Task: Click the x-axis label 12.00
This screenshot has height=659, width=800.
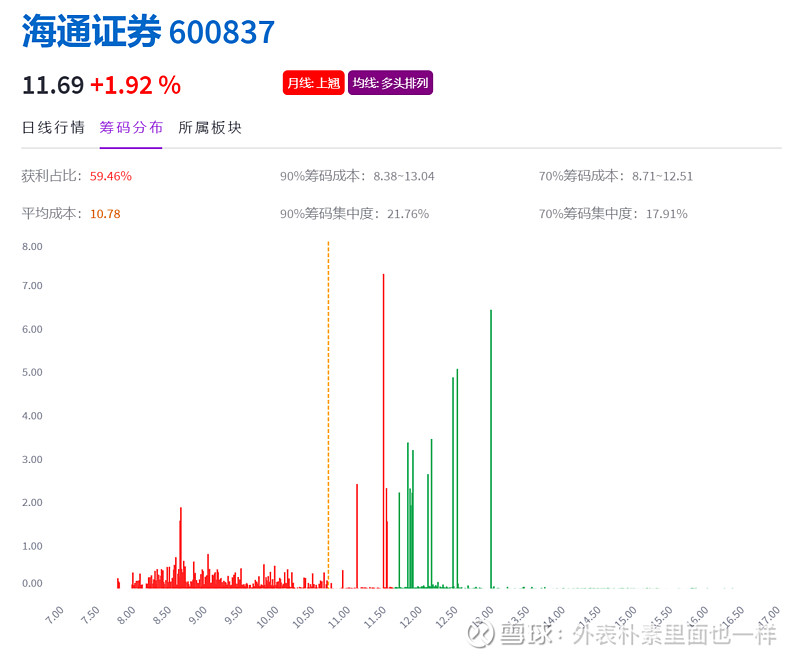Action: (411, 617)
